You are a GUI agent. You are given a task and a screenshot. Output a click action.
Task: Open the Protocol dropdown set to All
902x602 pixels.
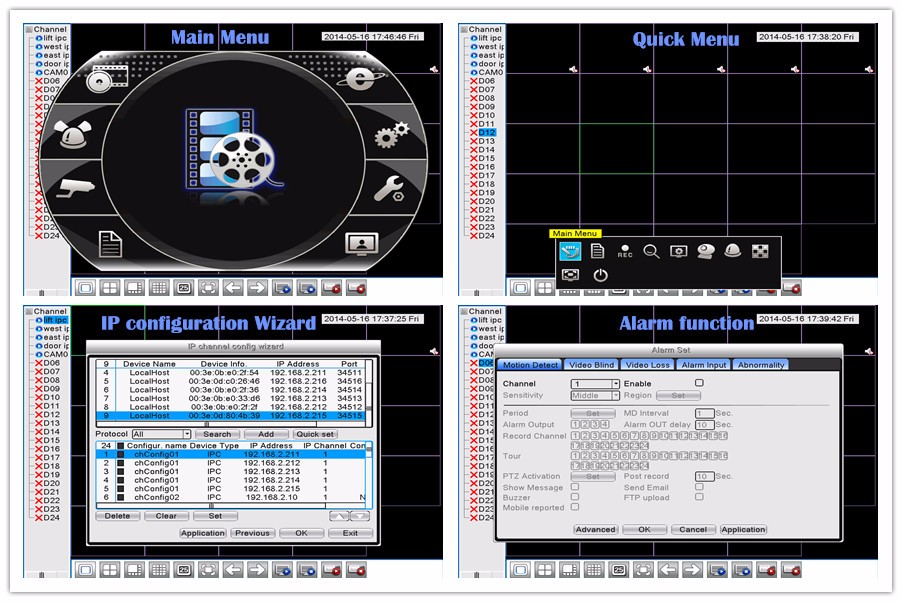tap(160, 434)
